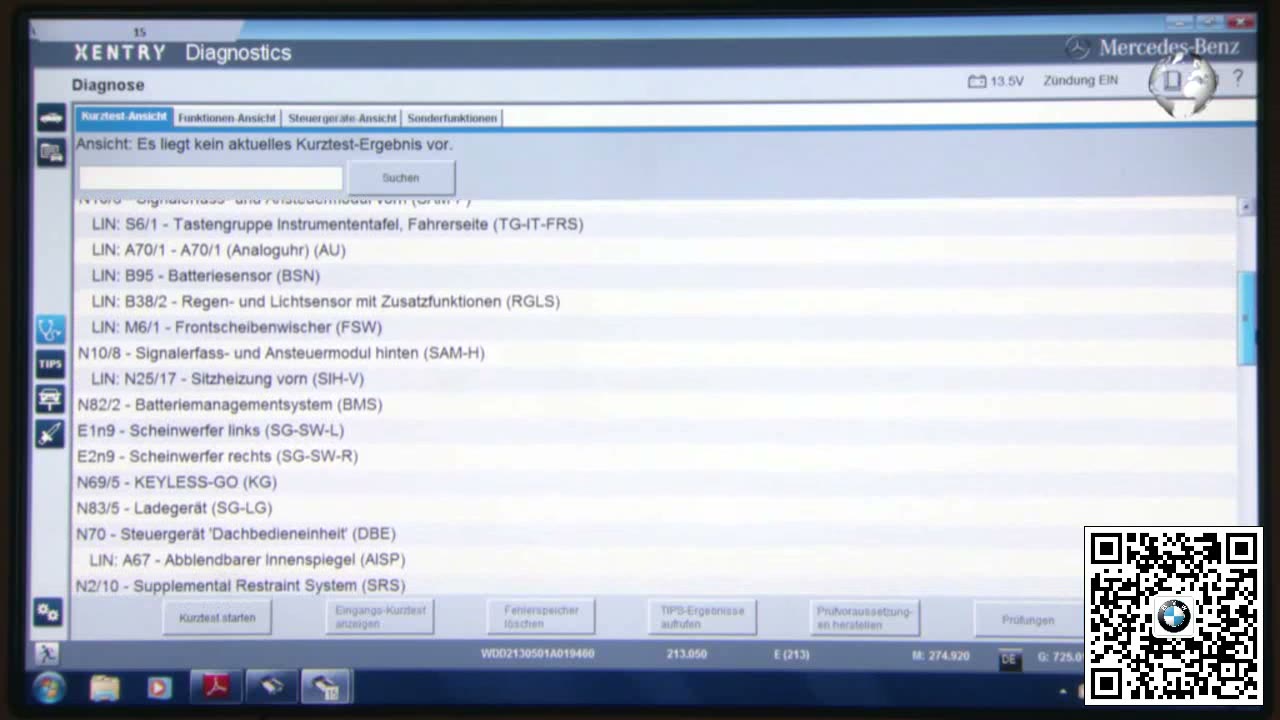Click the list scrollbar up arrow
Image resolution: width=1280 pixels, height=720 pixels.
(1246, 207)
